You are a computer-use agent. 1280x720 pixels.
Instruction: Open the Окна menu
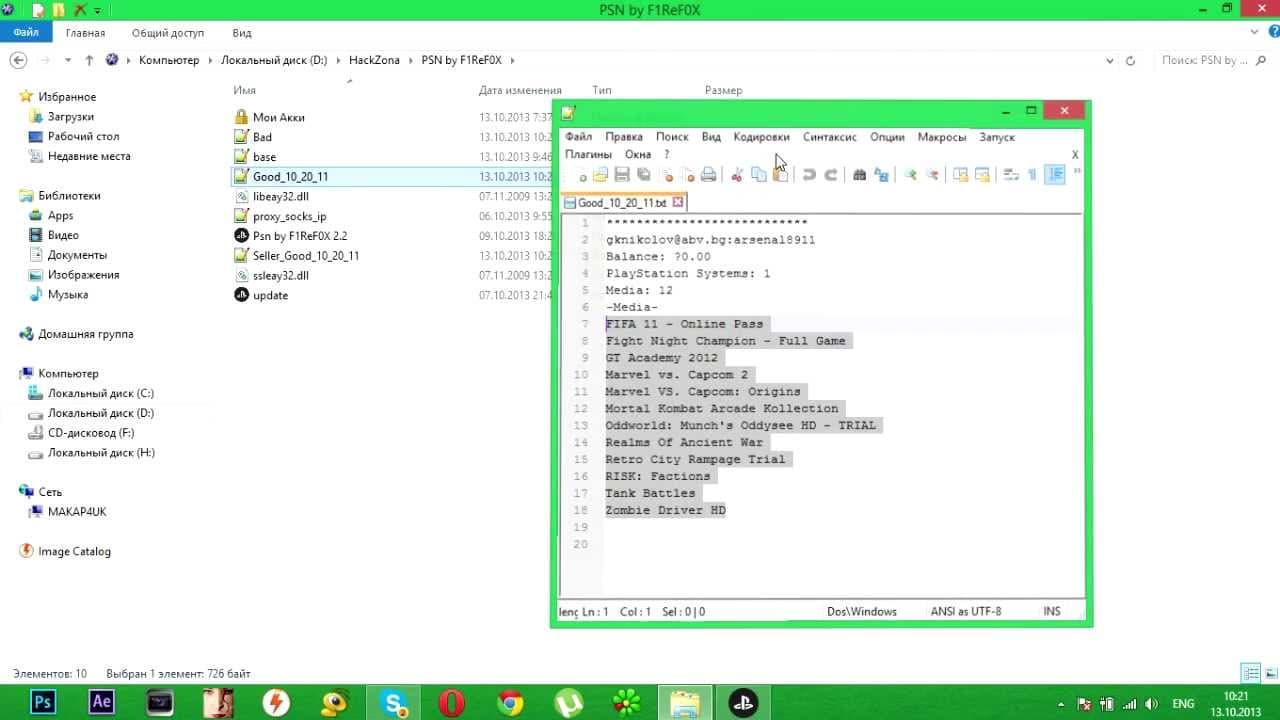point(638,155)
